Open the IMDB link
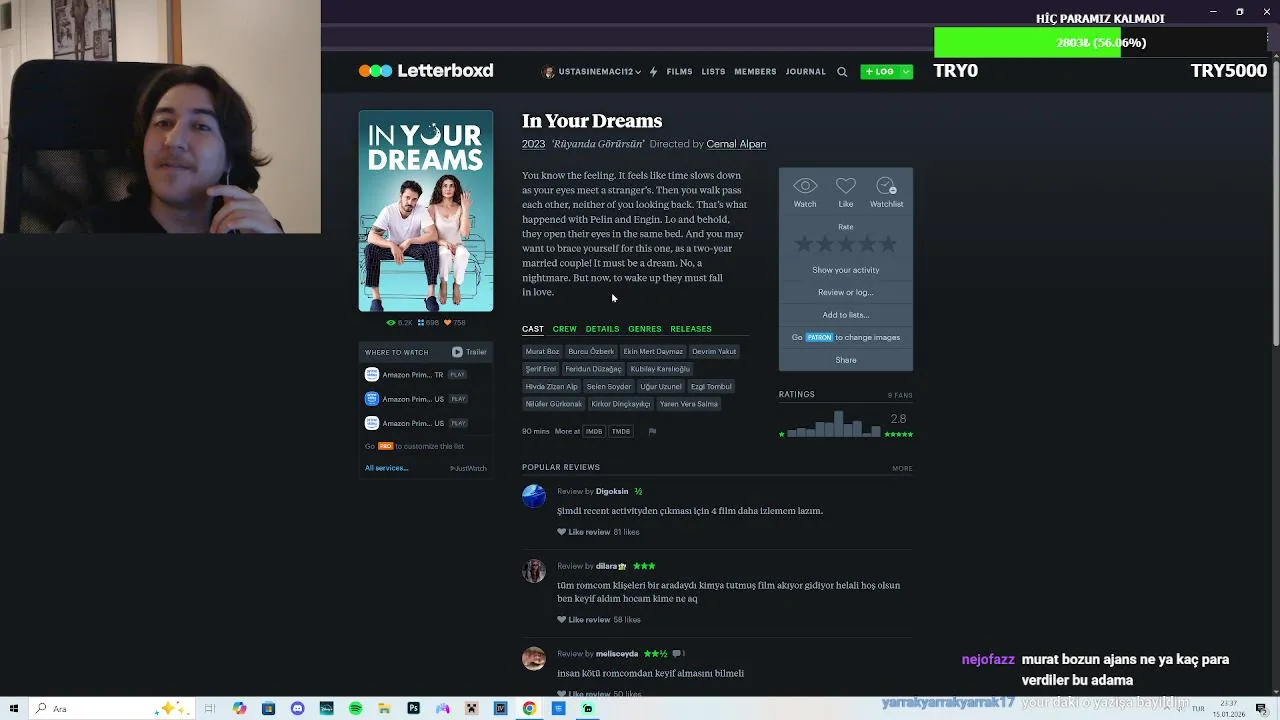The width and height of the screenshot is (1280, 720). 594,431
